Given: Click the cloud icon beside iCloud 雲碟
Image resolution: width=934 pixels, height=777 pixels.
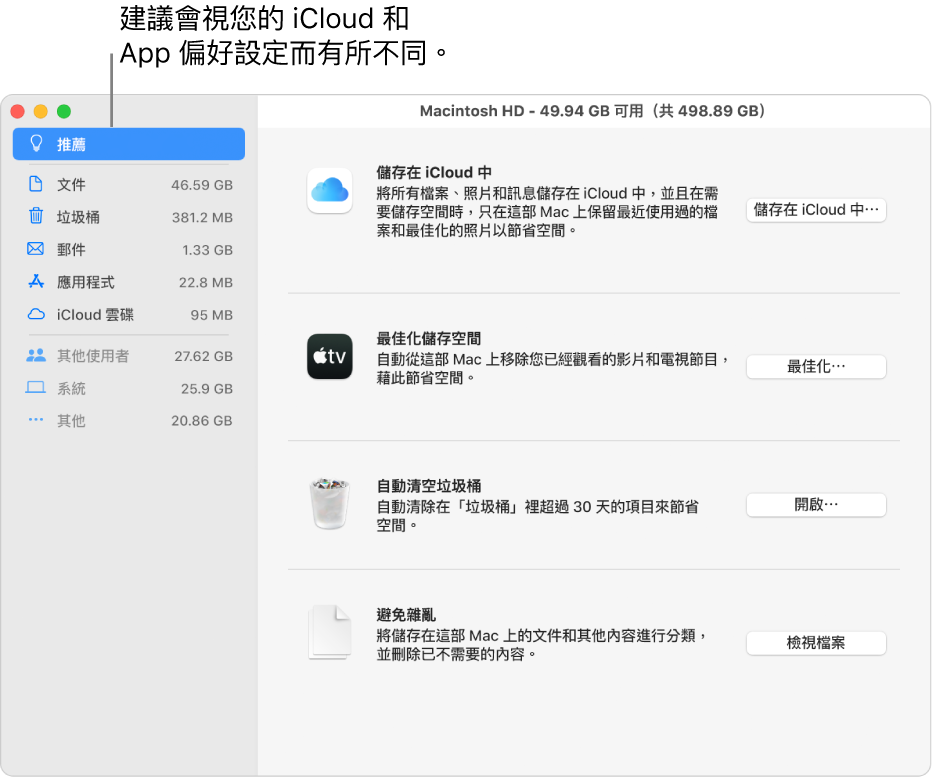Looking at the screenshot, I should pyautogui.click(x=36, y=314).
